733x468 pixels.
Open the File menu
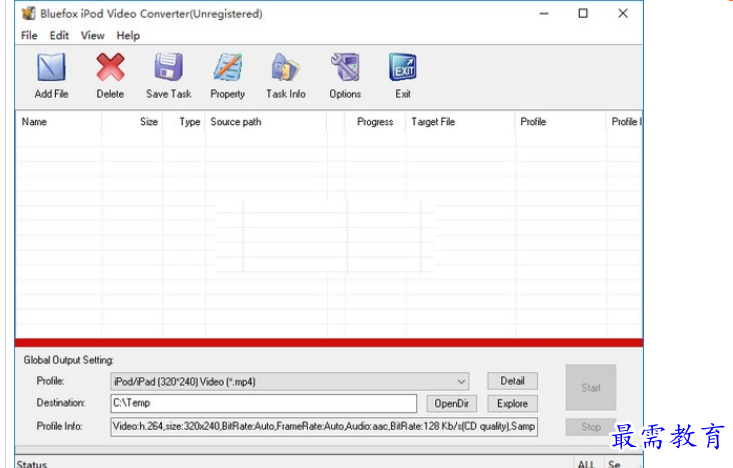(x=29, y=36)
